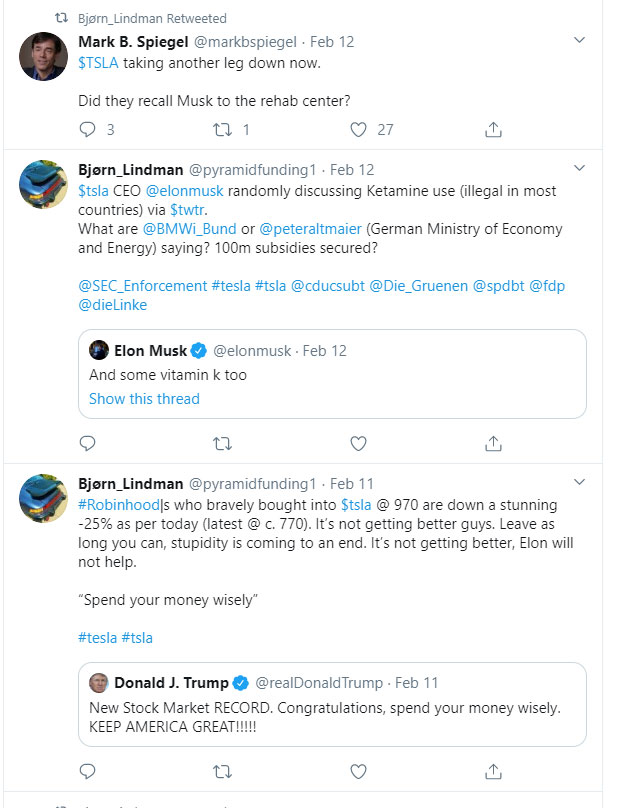Image resolution: width=623 pixels, height=808 pixels.
Task: Click the 'Show this thread' link
Action: (x=144, y=398)
